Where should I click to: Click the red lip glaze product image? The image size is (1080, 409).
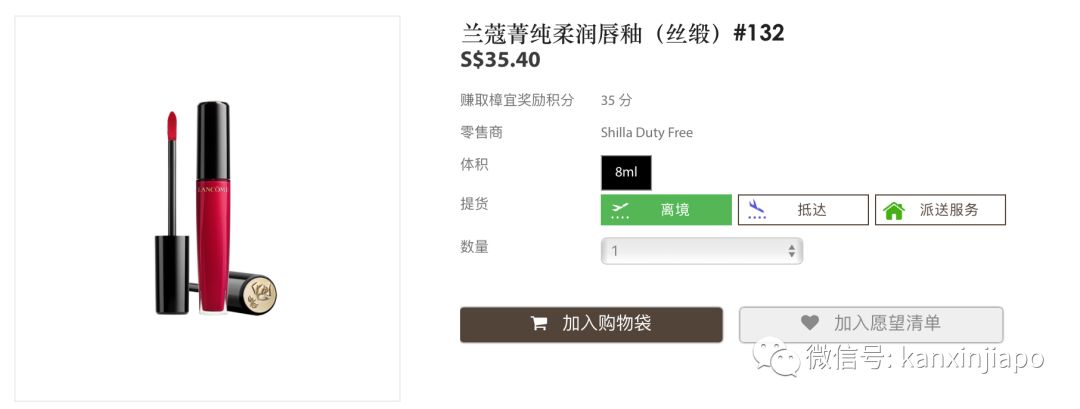click(212, 208)
